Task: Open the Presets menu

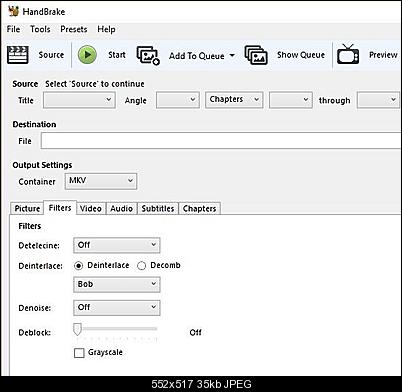Action: 74,29
